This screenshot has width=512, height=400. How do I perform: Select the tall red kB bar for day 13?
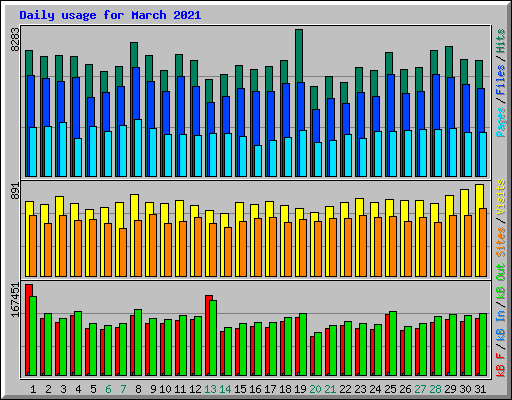point(208,335)
